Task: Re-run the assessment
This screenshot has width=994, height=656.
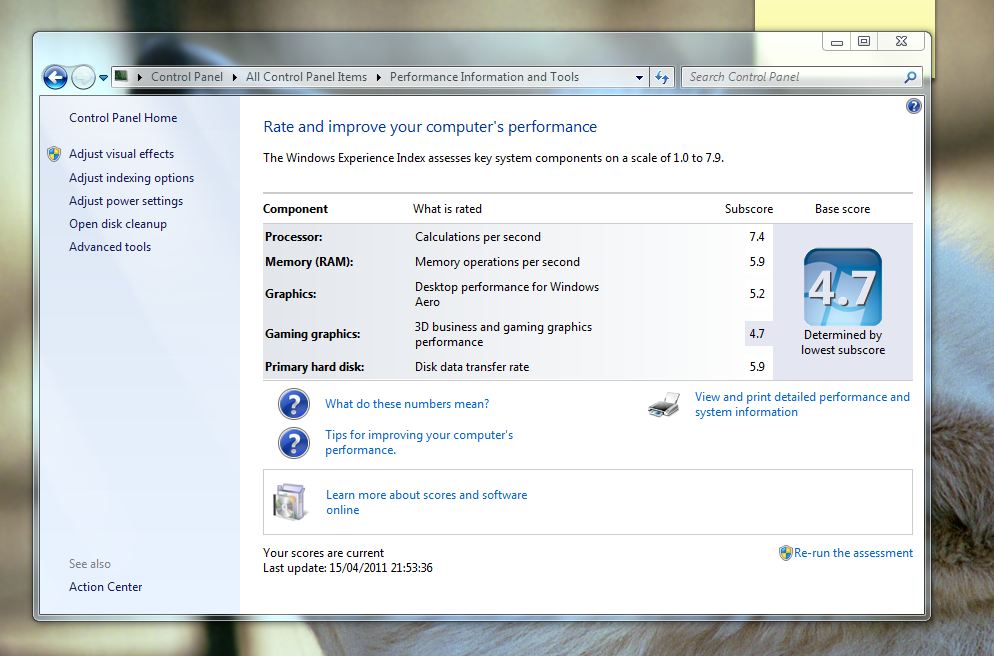Action: click(853, 553)
